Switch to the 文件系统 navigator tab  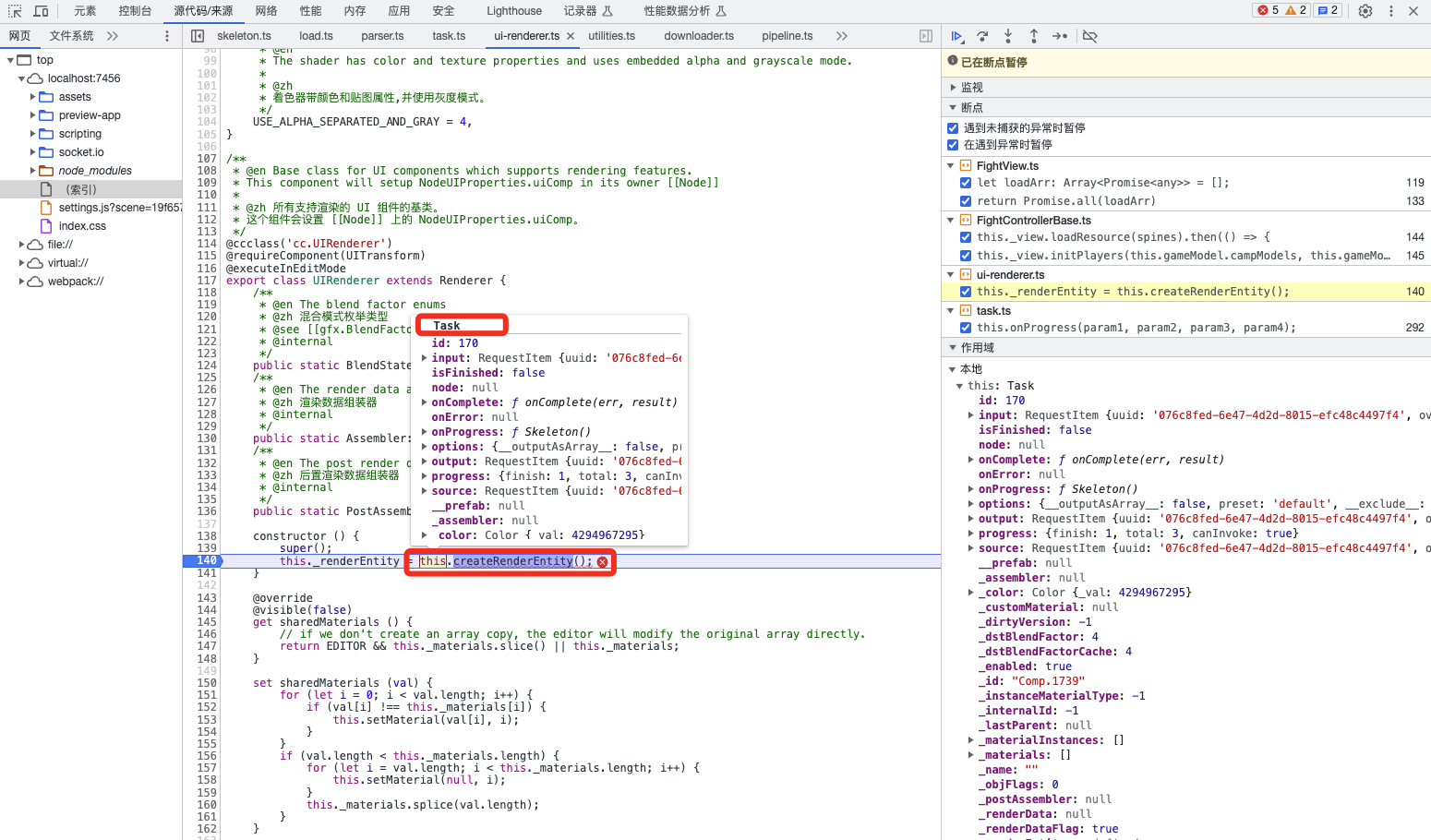(x=71, y=36)
